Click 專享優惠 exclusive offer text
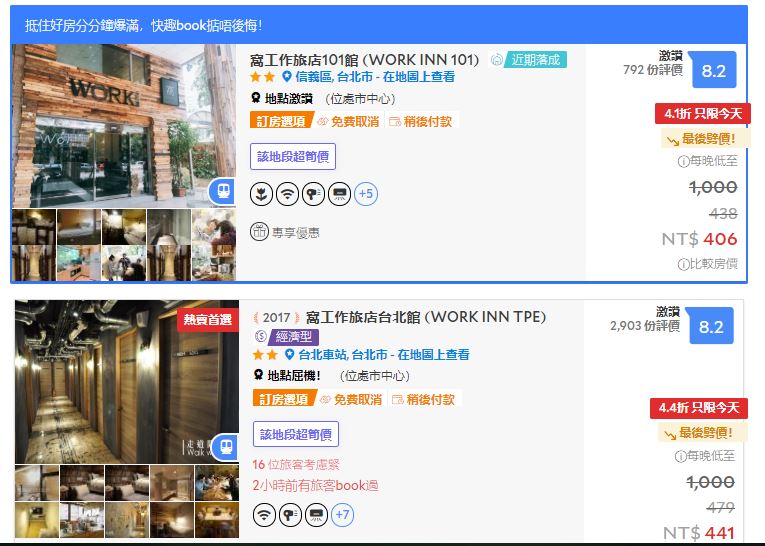The height and width of the screenshot is (546, 765). pos(296,233)
